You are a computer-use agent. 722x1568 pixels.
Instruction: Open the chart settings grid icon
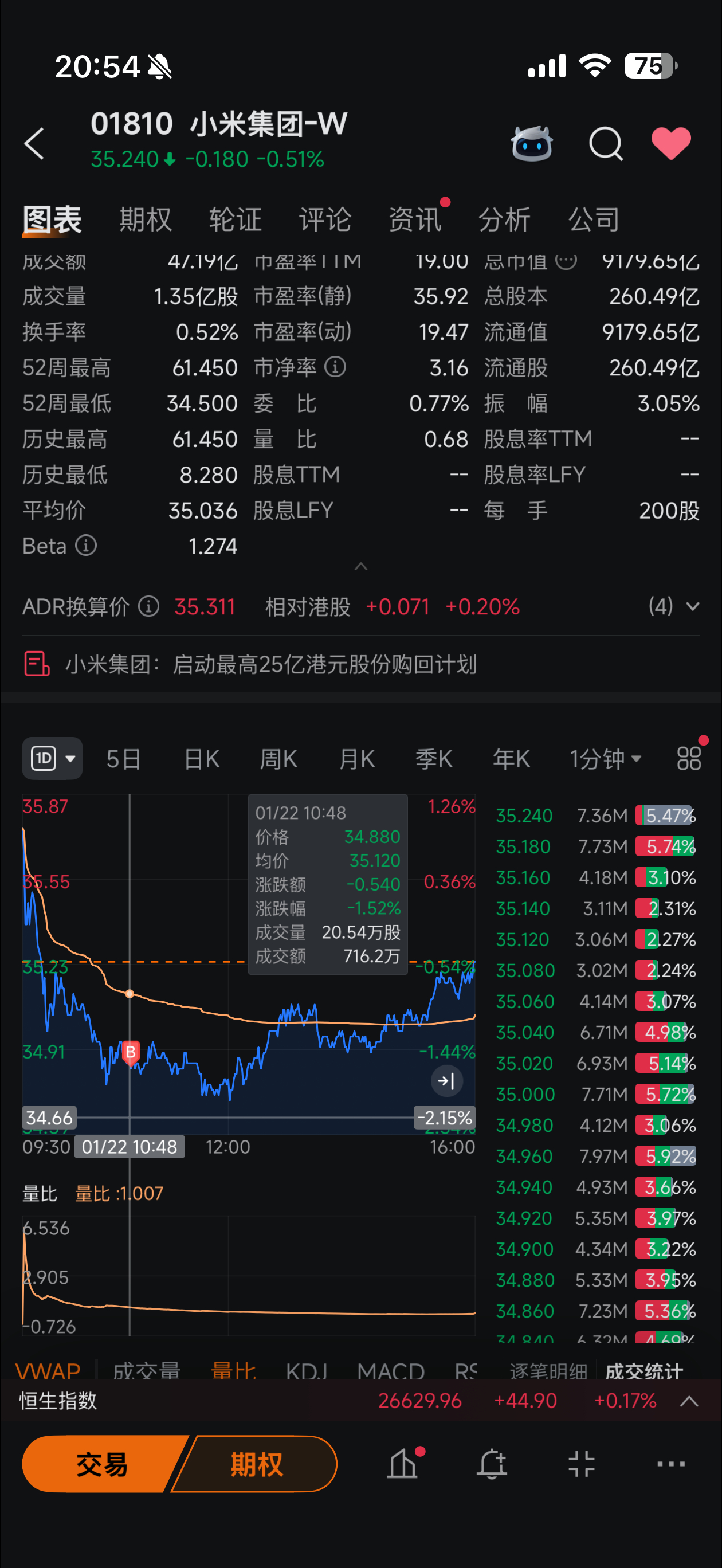click(689, 758)
